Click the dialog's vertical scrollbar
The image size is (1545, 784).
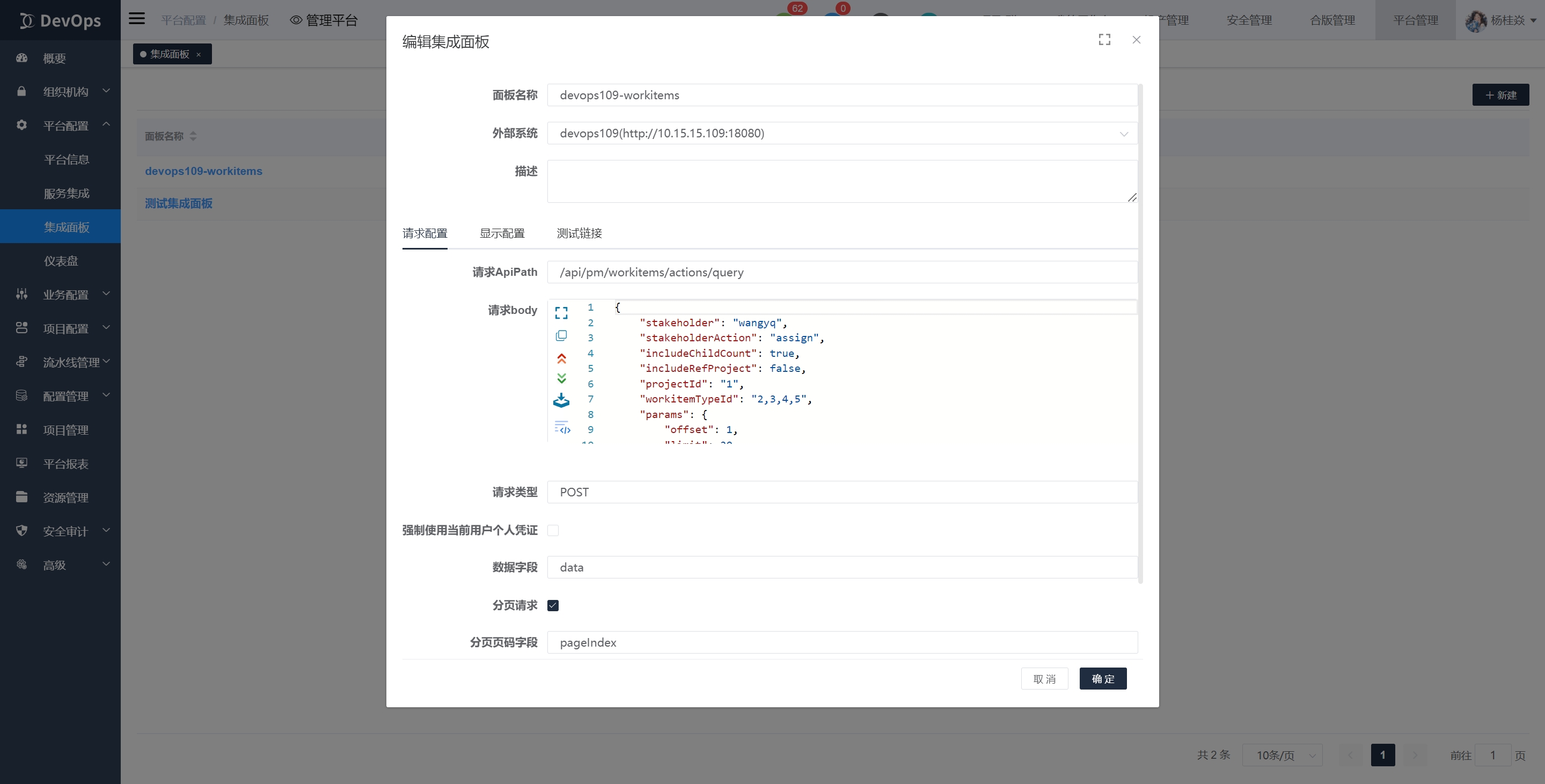(1140, 333)
